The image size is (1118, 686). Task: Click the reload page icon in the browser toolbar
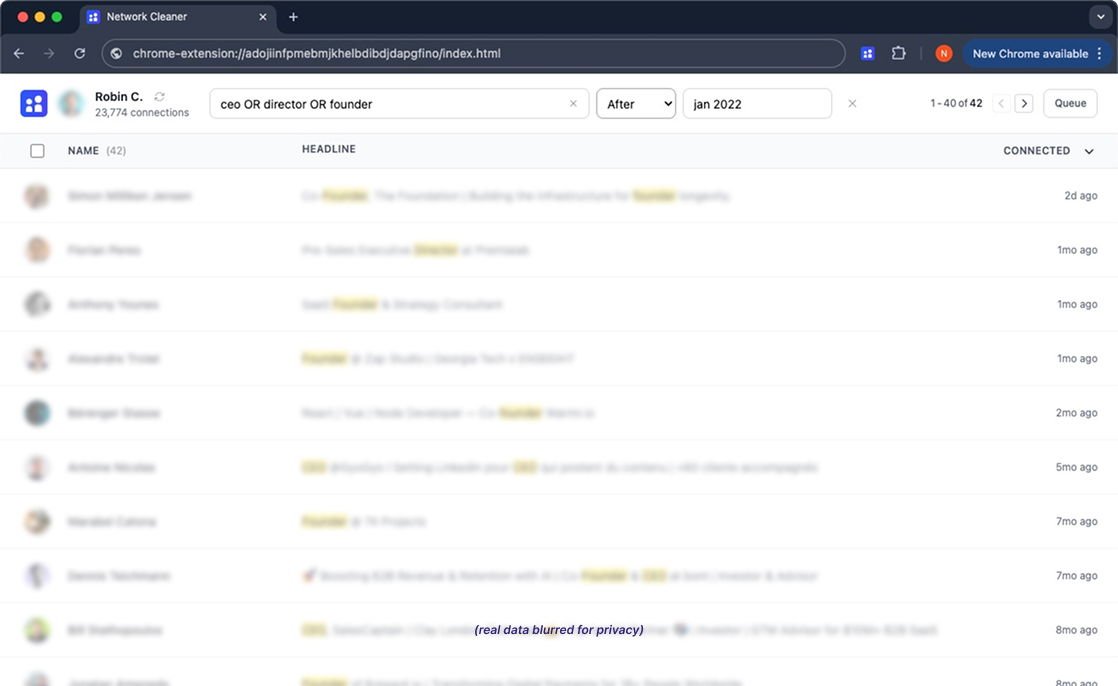(x=79, y=53)
